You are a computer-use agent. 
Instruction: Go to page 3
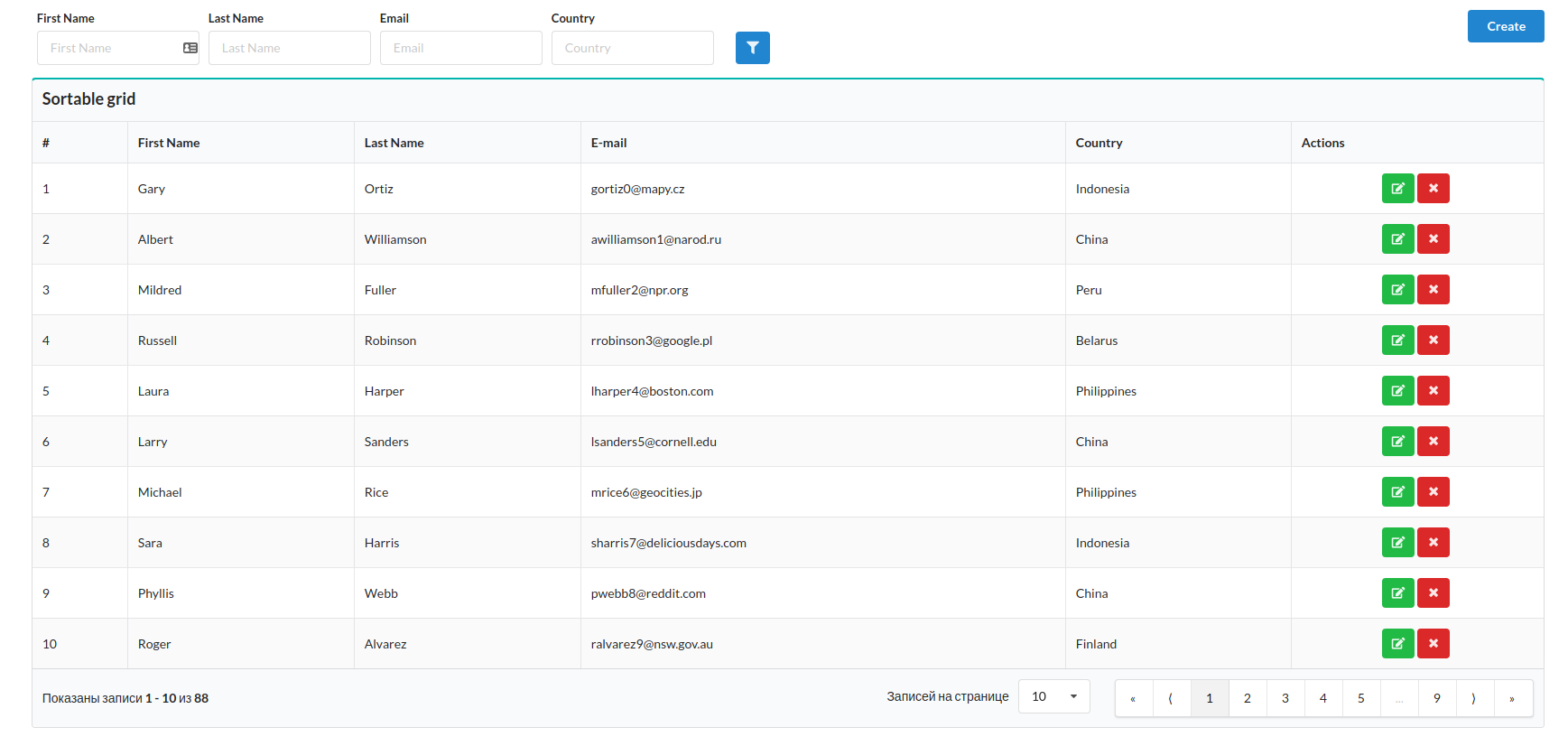tap(1285, 698)
